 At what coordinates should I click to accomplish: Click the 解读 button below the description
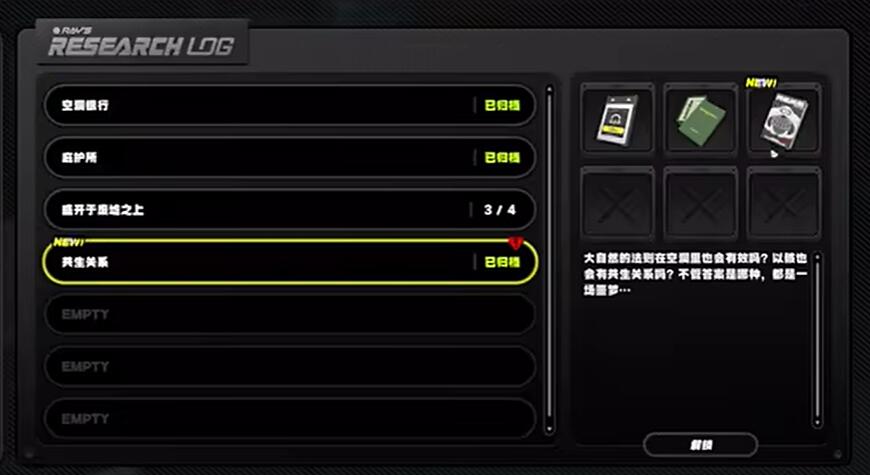[x=700, y=445]
